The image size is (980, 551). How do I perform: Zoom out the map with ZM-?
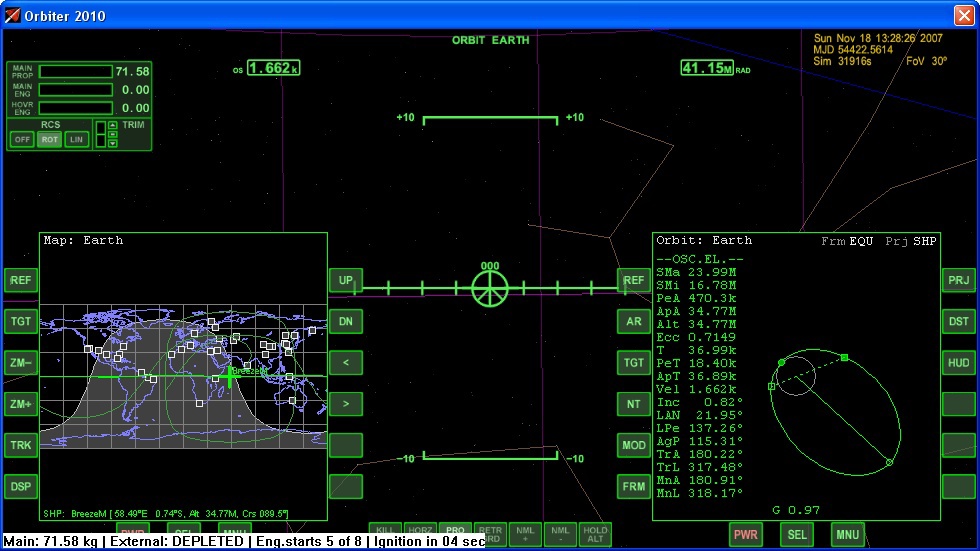click(21, 362)
